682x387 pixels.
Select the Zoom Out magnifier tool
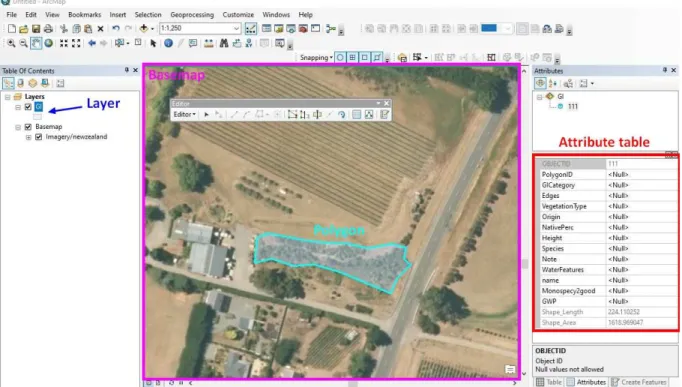point(23,43)
